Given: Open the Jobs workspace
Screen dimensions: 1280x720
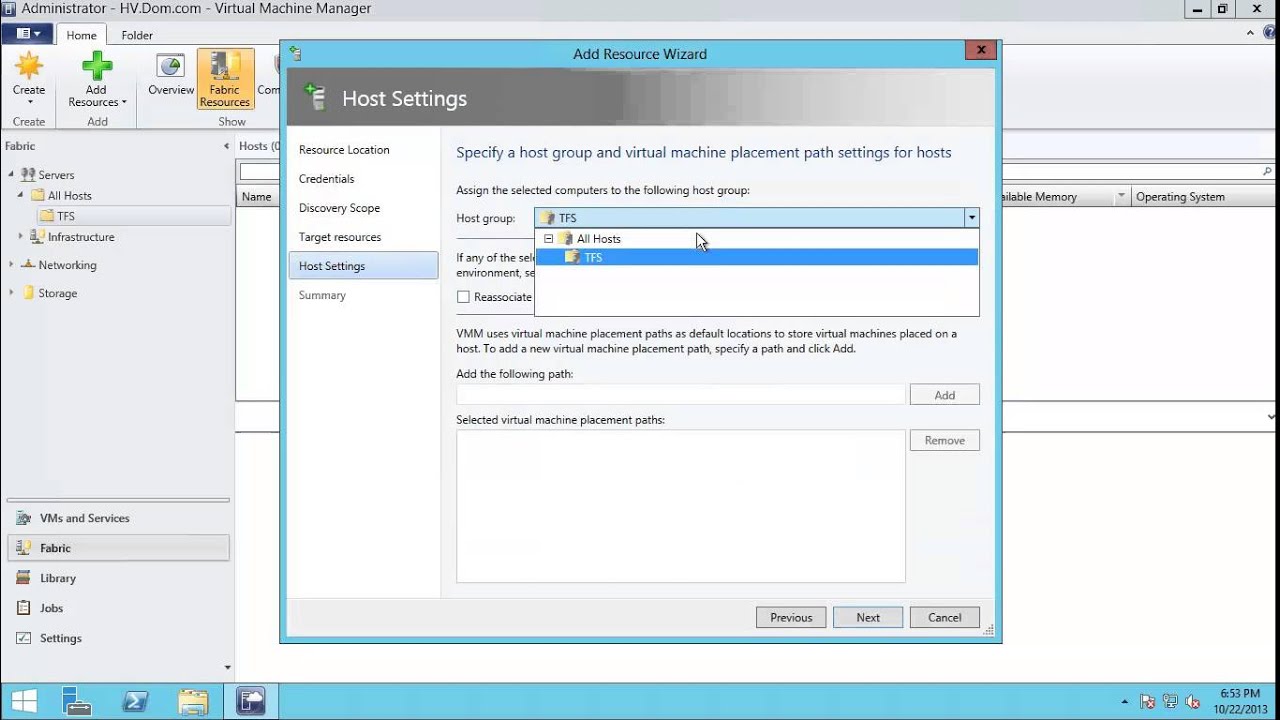Looking at the screenshot, I should (x=118, y=608).
